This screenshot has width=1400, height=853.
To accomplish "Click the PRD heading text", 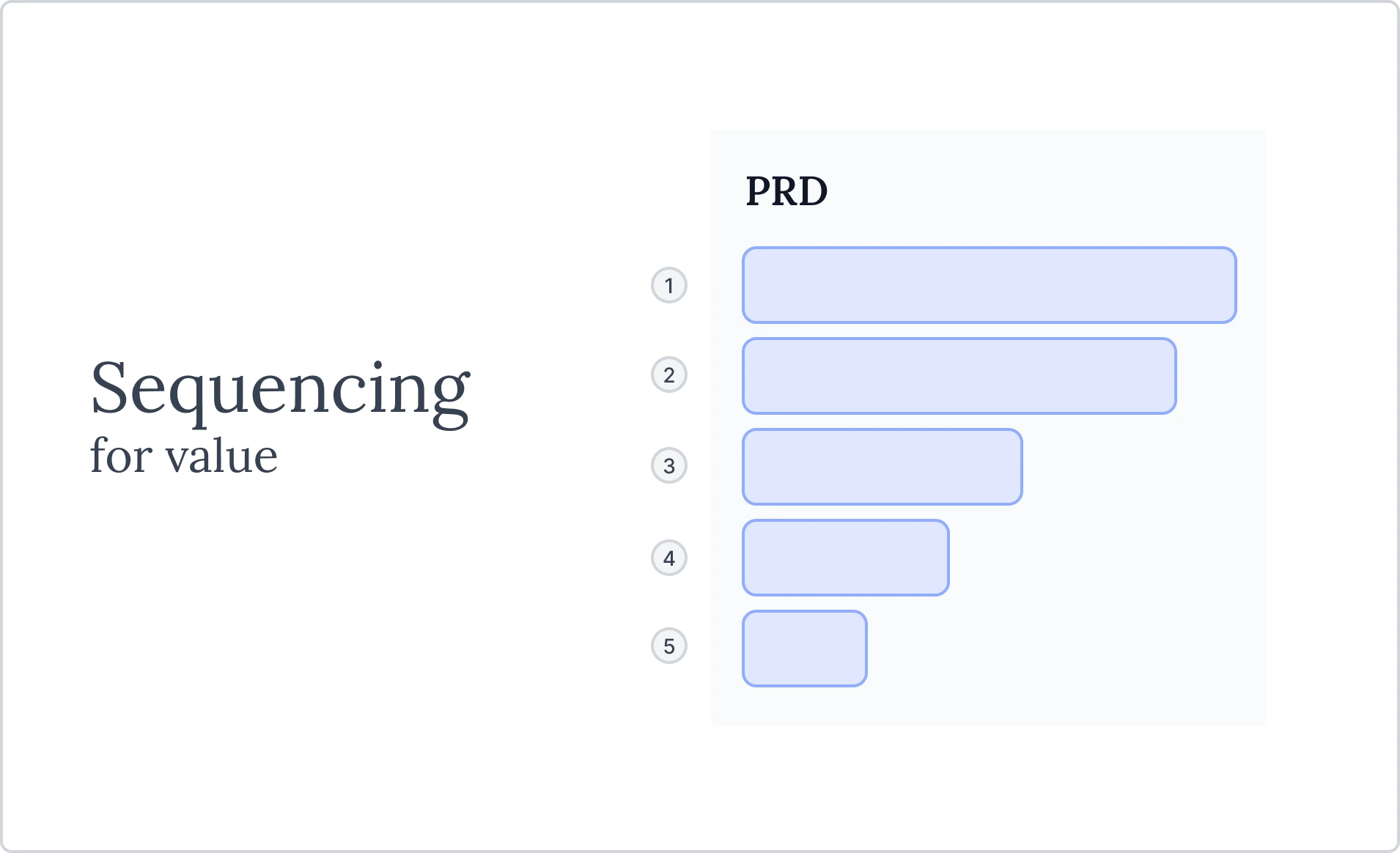I will (x=786, y=191).
